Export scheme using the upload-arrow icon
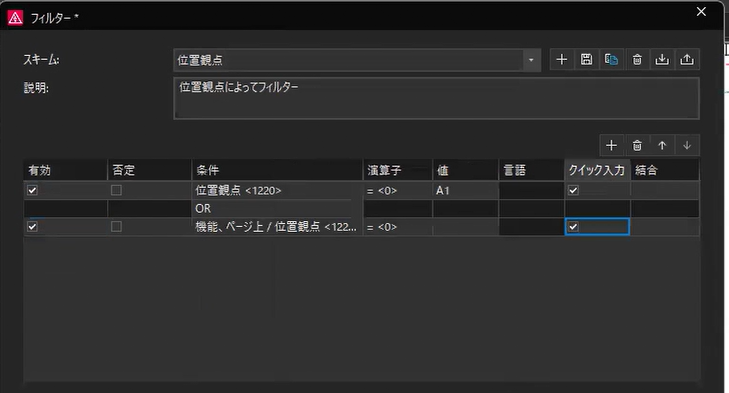 [x=687, y=60]
